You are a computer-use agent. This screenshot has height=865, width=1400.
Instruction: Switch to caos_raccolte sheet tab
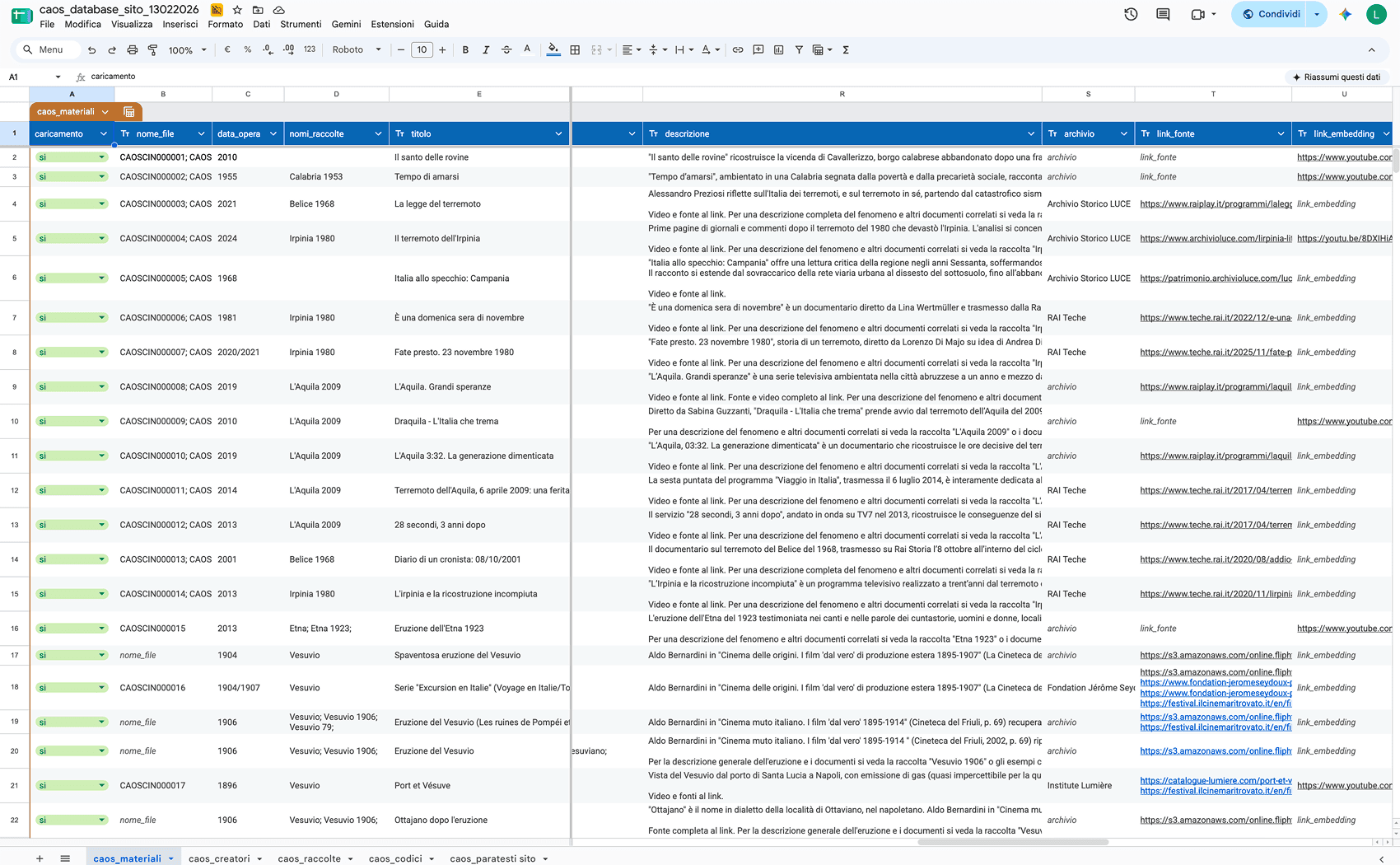click(309, 858)
